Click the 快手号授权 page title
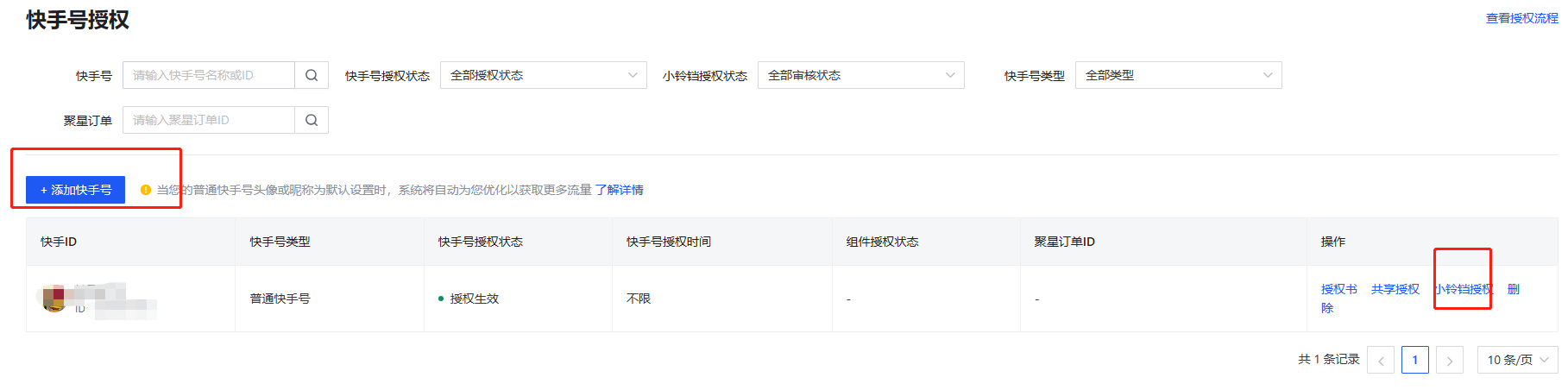 click(x=78, y=20)
